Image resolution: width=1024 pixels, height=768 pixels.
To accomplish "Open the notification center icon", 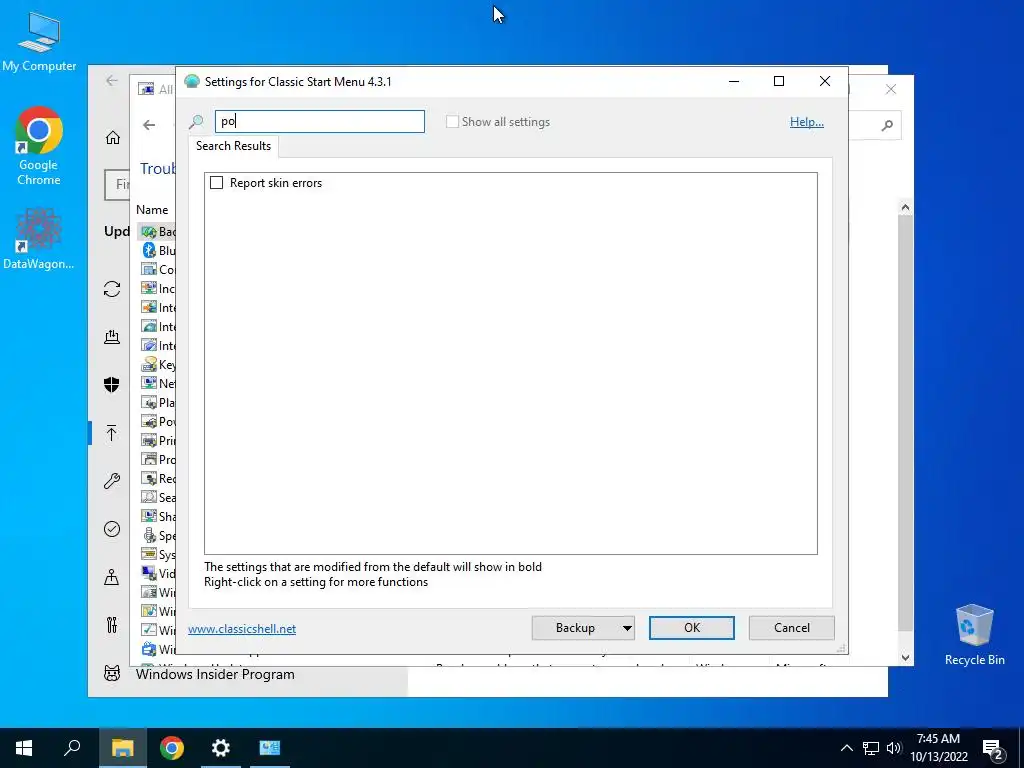I will (993, 749).
